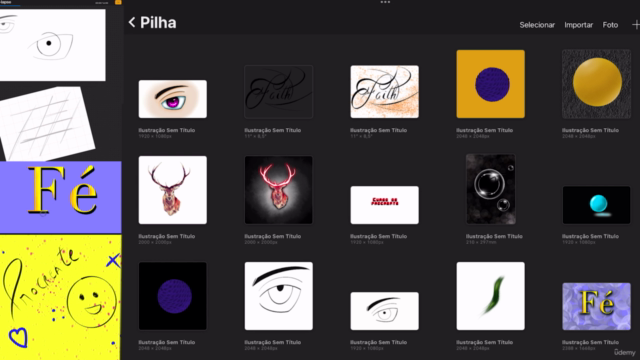Create new canvas with plus icon
640x360 pixels.
(x=636, y=25)
